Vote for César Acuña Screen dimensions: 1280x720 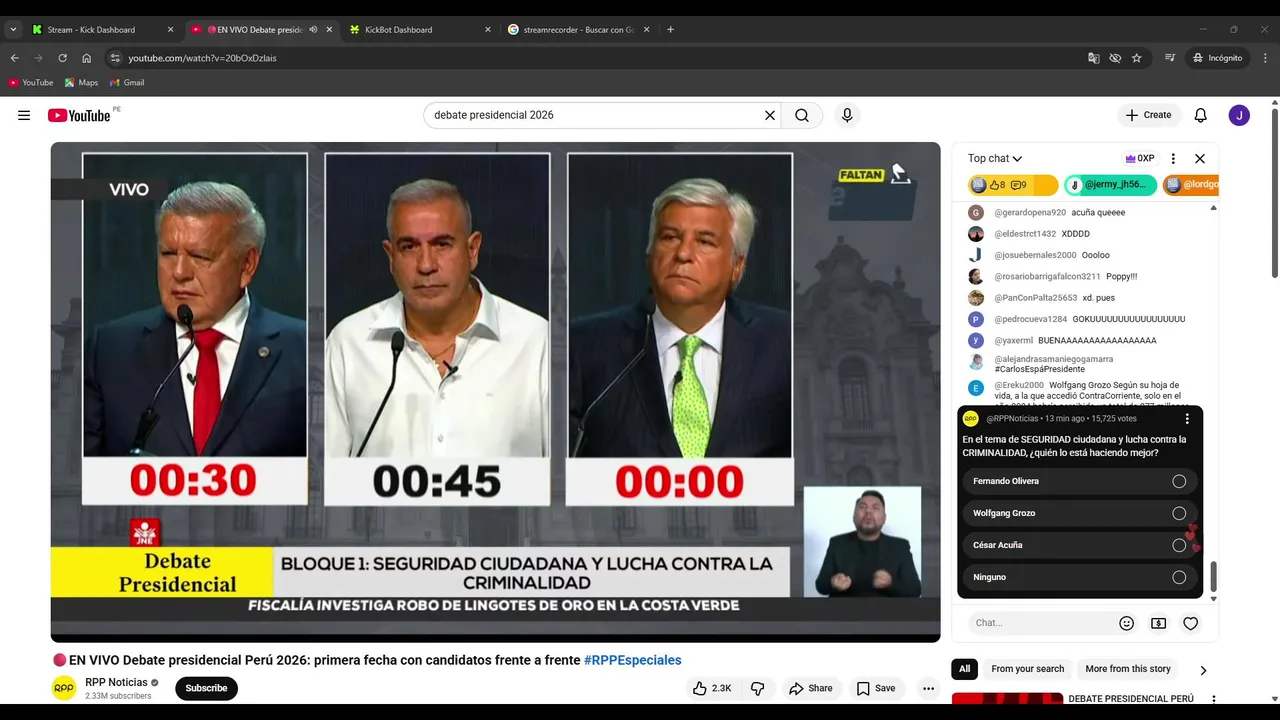[x=1081, y=545]
